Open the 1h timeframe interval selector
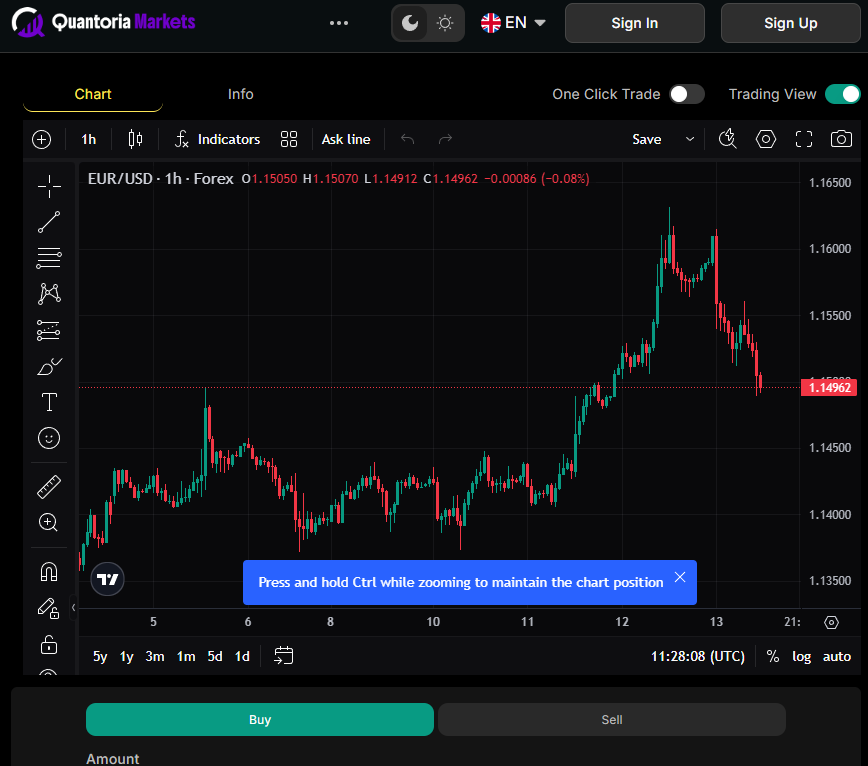Image resolution: width=868 pixels, height=766 pixels. [x=89, y=139]
